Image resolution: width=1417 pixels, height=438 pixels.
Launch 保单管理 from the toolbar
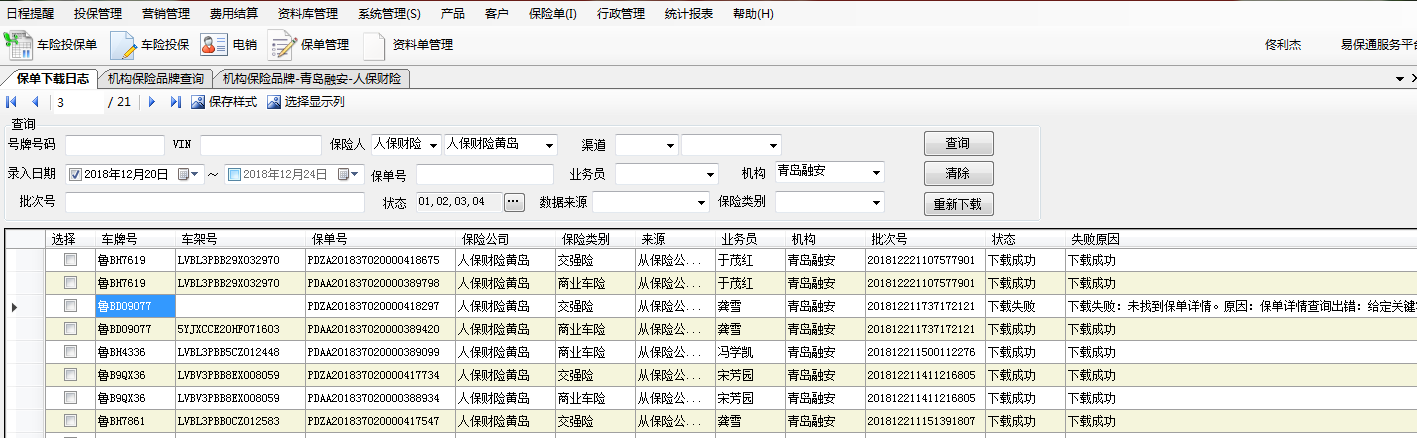[308, 45]
